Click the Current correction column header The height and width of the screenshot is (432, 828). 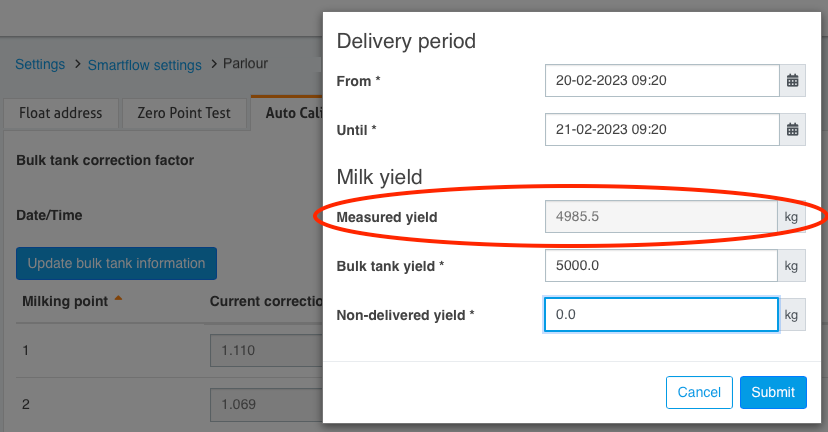266,302
